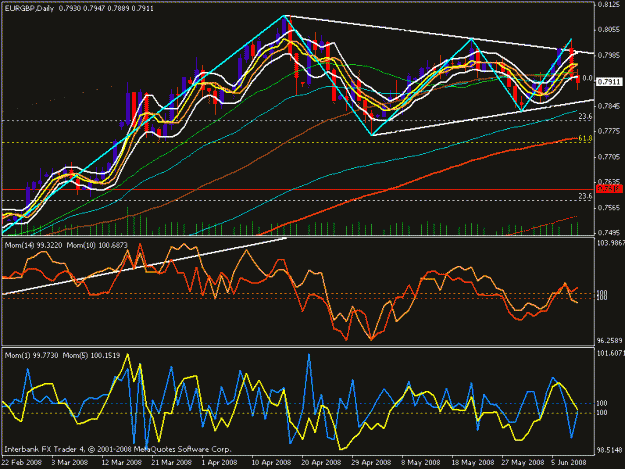Click the 103.9867 momentum scale value
Viewport: 625px width, 469px height.
611,243
